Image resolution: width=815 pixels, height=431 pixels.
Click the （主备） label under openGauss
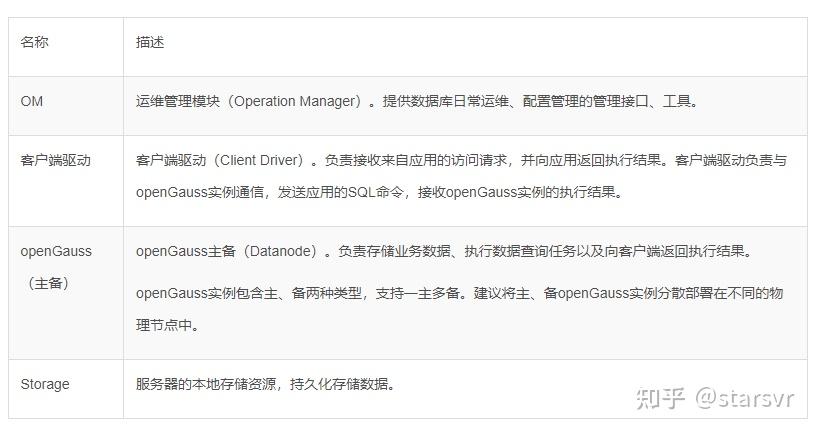point(48,283)
